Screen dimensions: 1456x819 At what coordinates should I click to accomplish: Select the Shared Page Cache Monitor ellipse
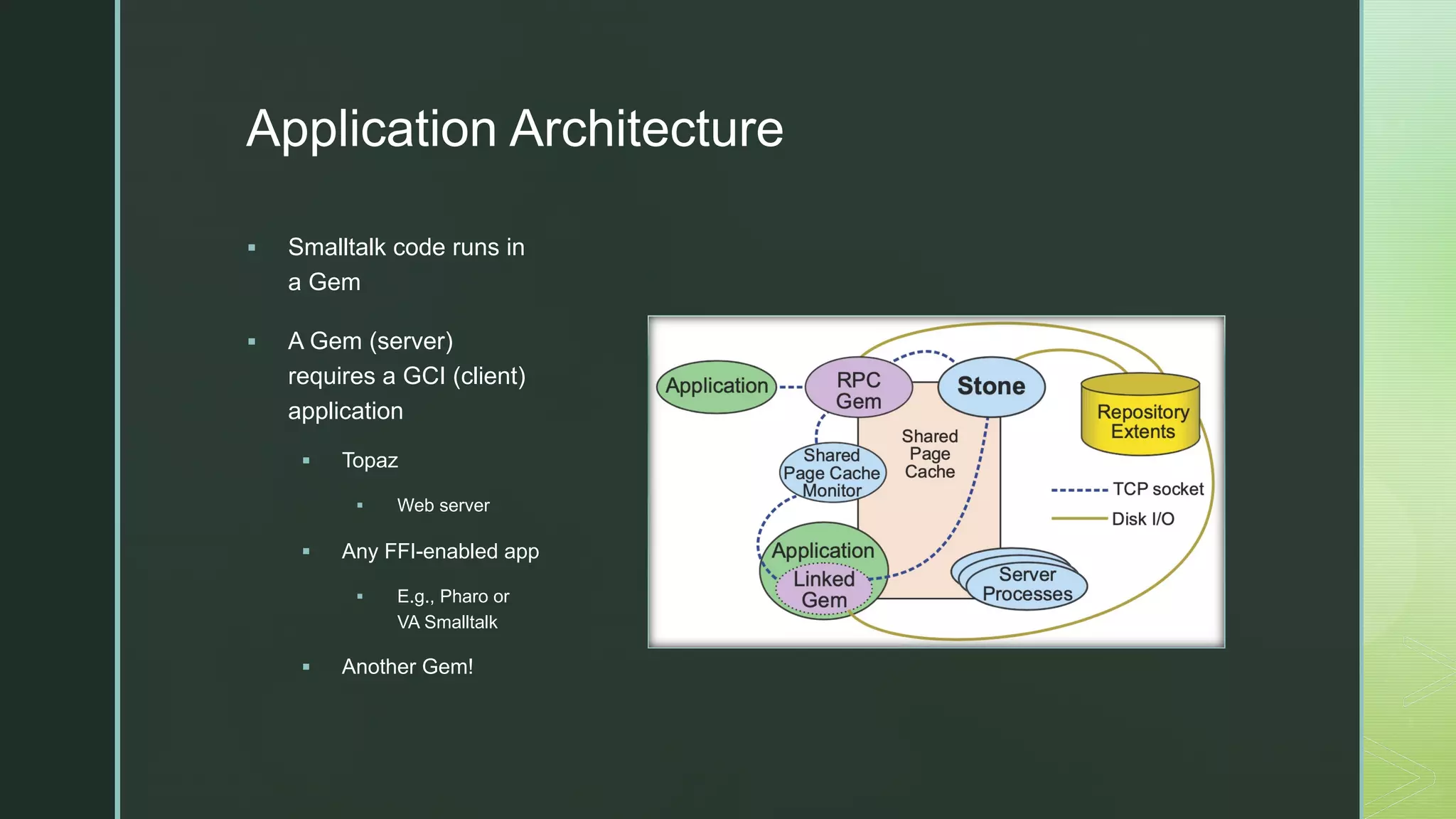click(832, 473)
